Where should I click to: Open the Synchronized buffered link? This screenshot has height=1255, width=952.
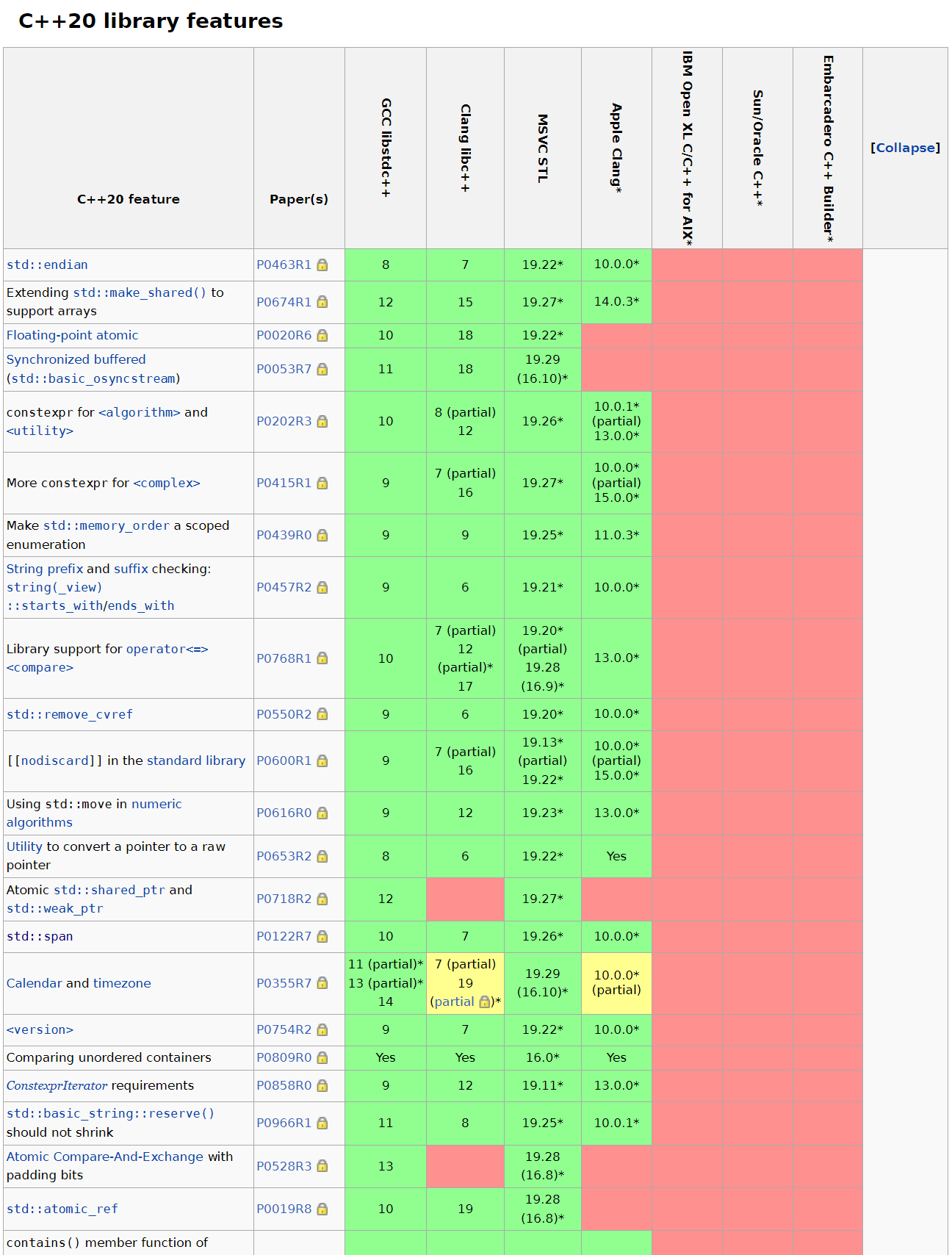point(76,359)
